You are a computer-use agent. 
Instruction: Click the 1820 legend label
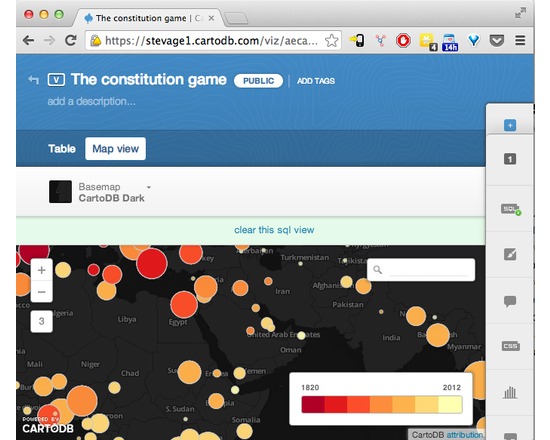pos(310,387)
